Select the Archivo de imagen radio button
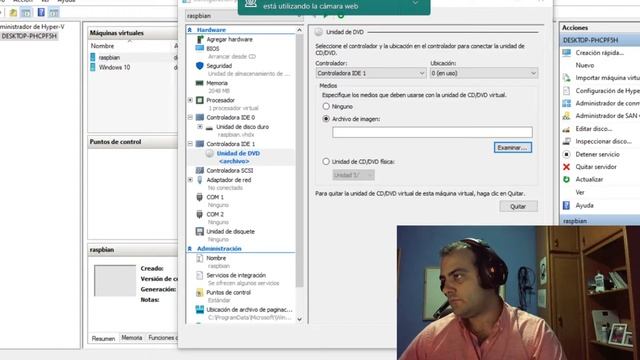Image resolution: width=640 pixels, height=360 pixels. pos(326,119)
